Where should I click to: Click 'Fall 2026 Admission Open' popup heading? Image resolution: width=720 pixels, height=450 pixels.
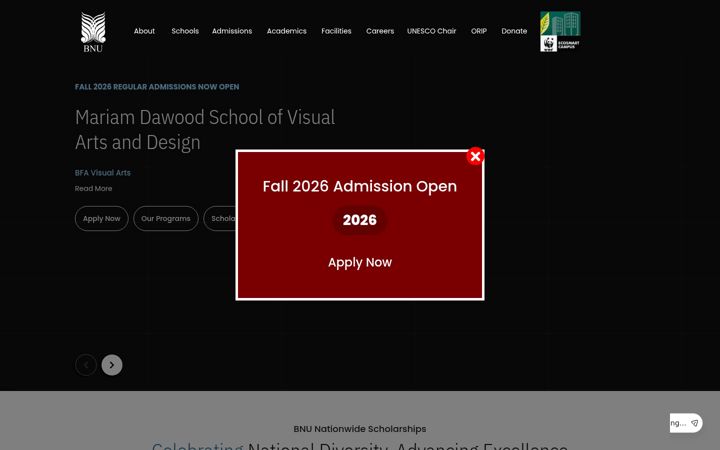point(360,186)
